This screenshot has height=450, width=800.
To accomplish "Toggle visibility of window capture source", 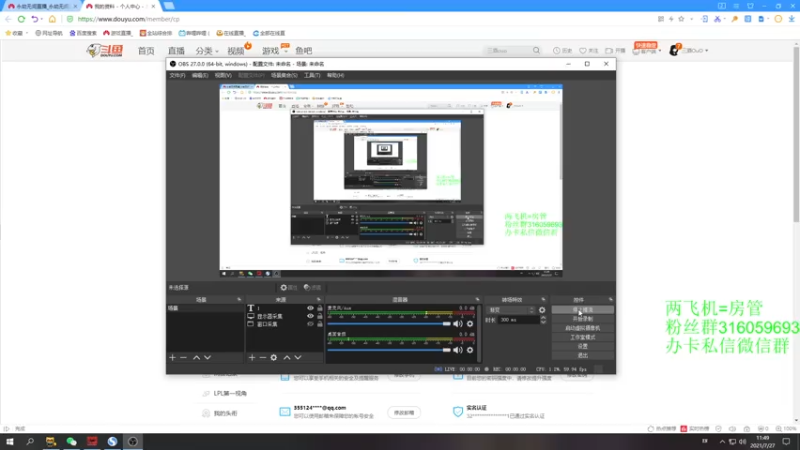I will [310, 324].
